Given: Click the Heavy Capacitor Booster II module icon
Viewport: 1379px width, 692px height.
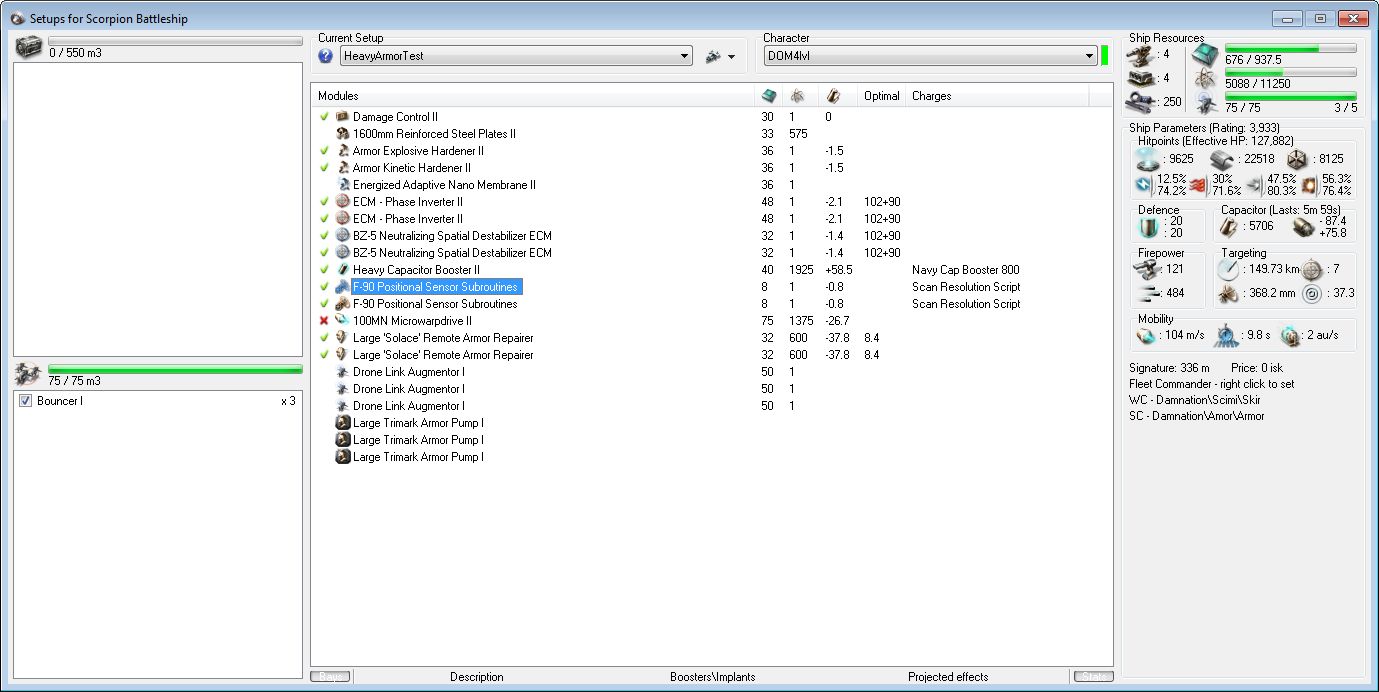Looking at the screenshot, I should pyautogui.click(x=342, y=270).
